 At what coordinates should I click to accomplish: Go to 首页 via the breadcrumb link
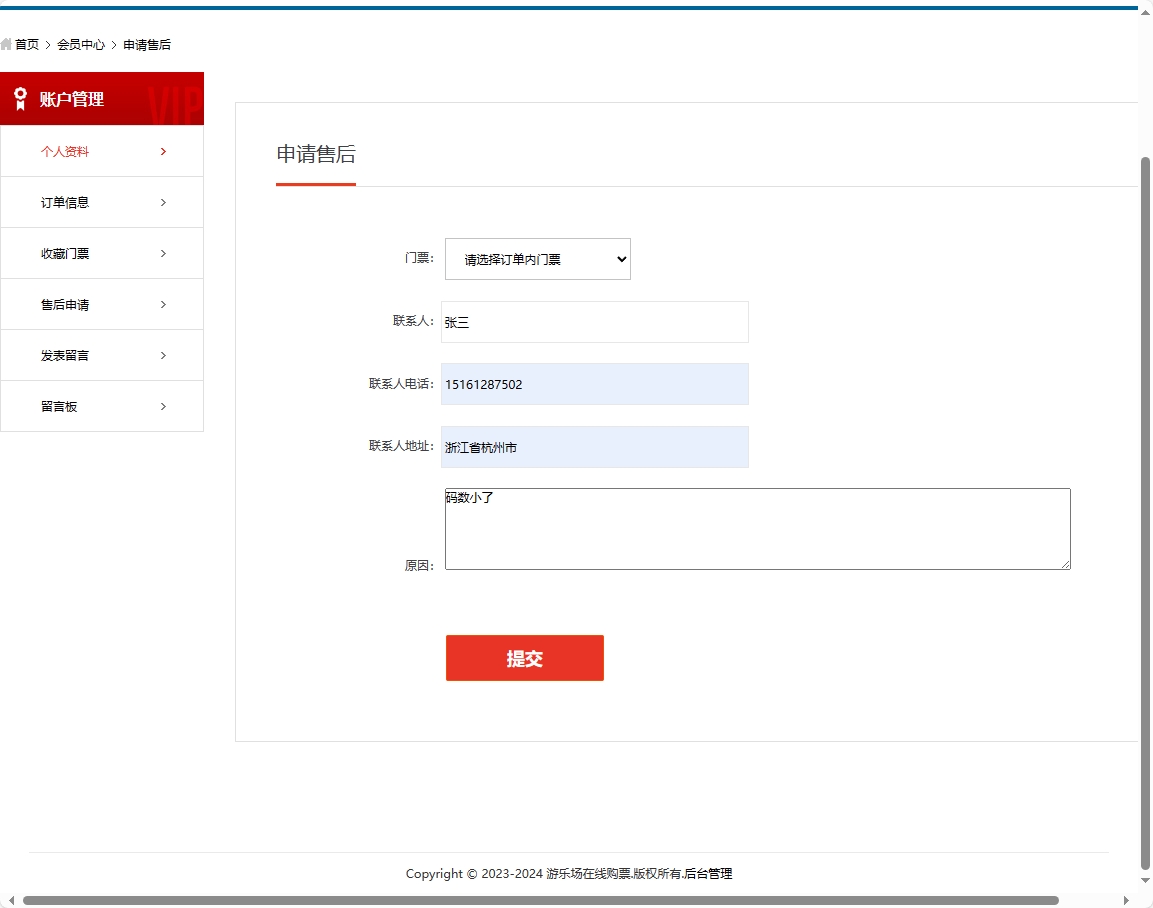click(27, 44)
